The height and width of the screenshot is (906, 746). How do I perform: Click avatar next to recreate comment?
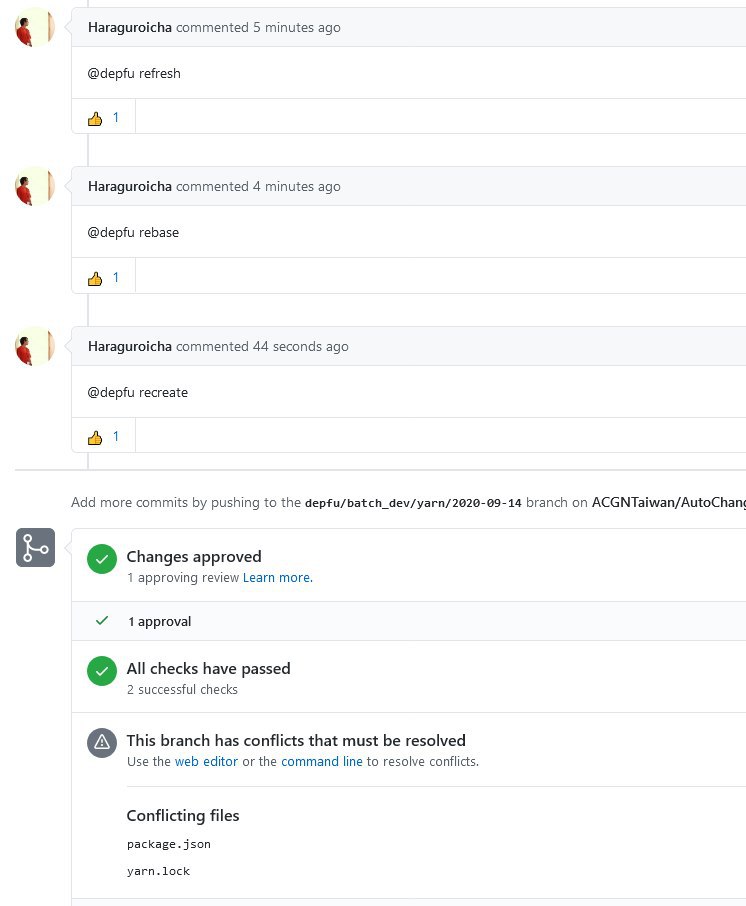(35, 346)
